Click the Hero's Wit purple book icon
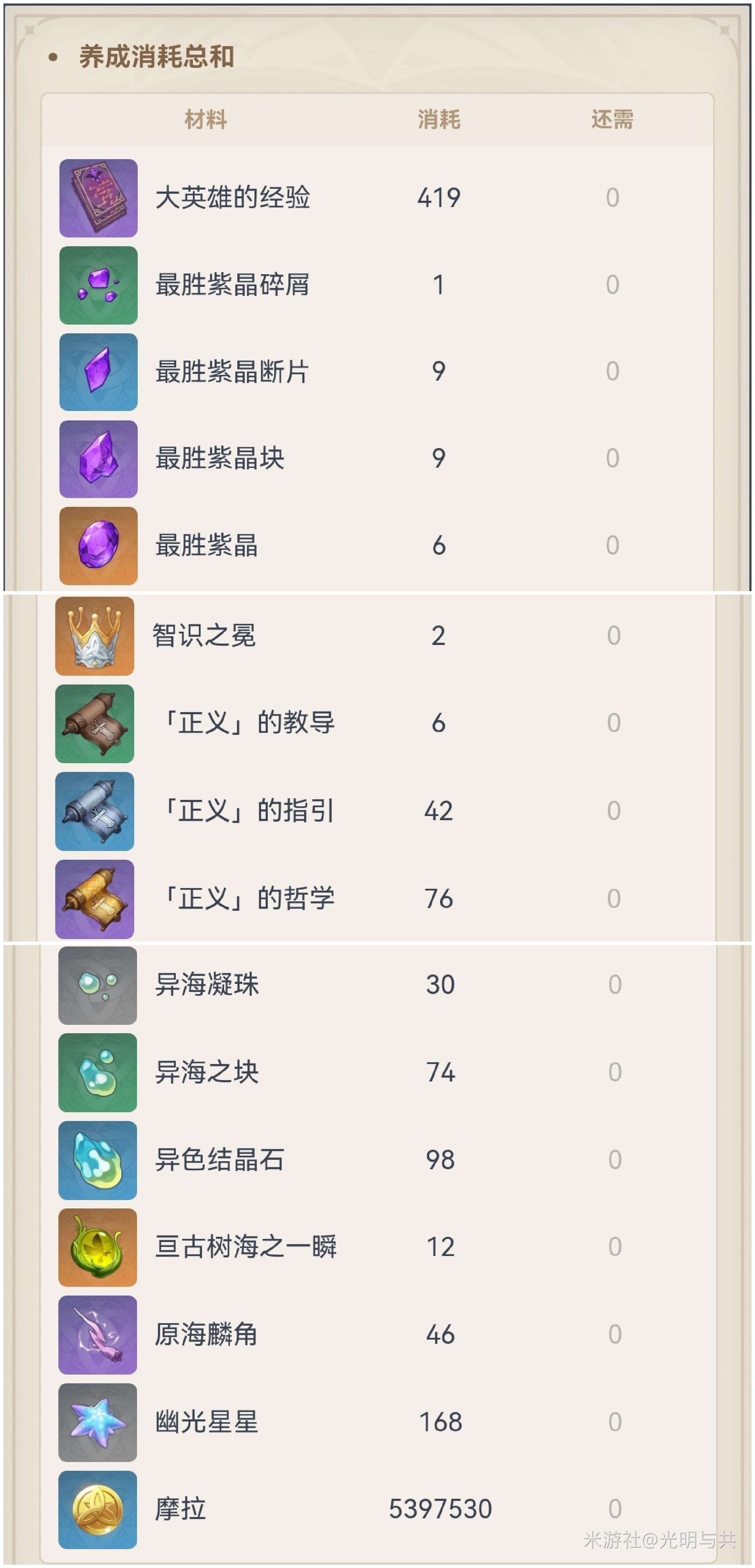 click(x=99, y=198)
